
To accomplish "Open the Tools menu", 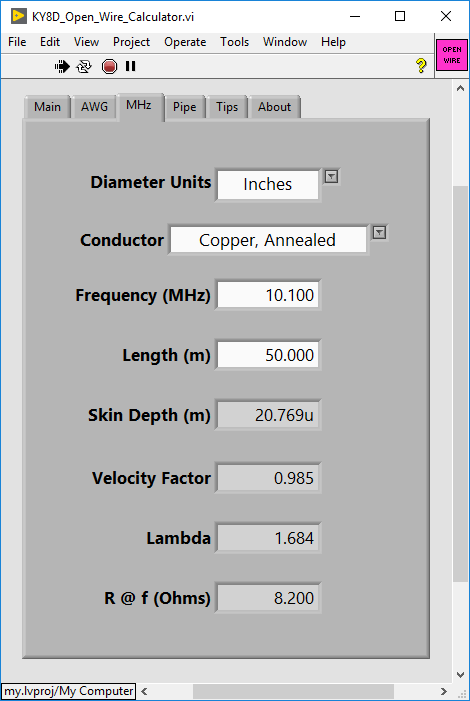I will pos(234,42).
